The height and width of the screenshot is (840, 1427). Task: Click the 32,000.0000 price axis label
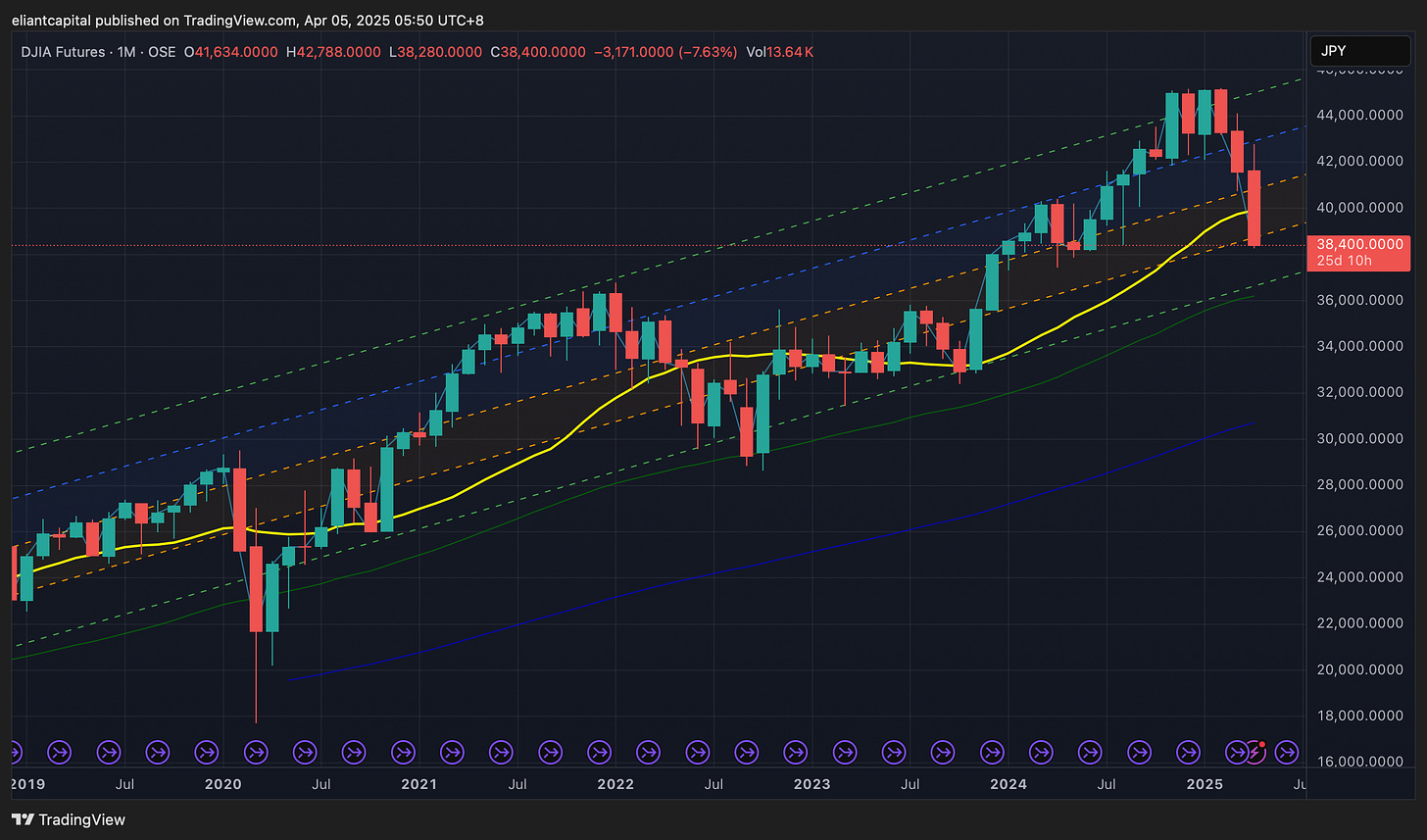coord(1359,392)
